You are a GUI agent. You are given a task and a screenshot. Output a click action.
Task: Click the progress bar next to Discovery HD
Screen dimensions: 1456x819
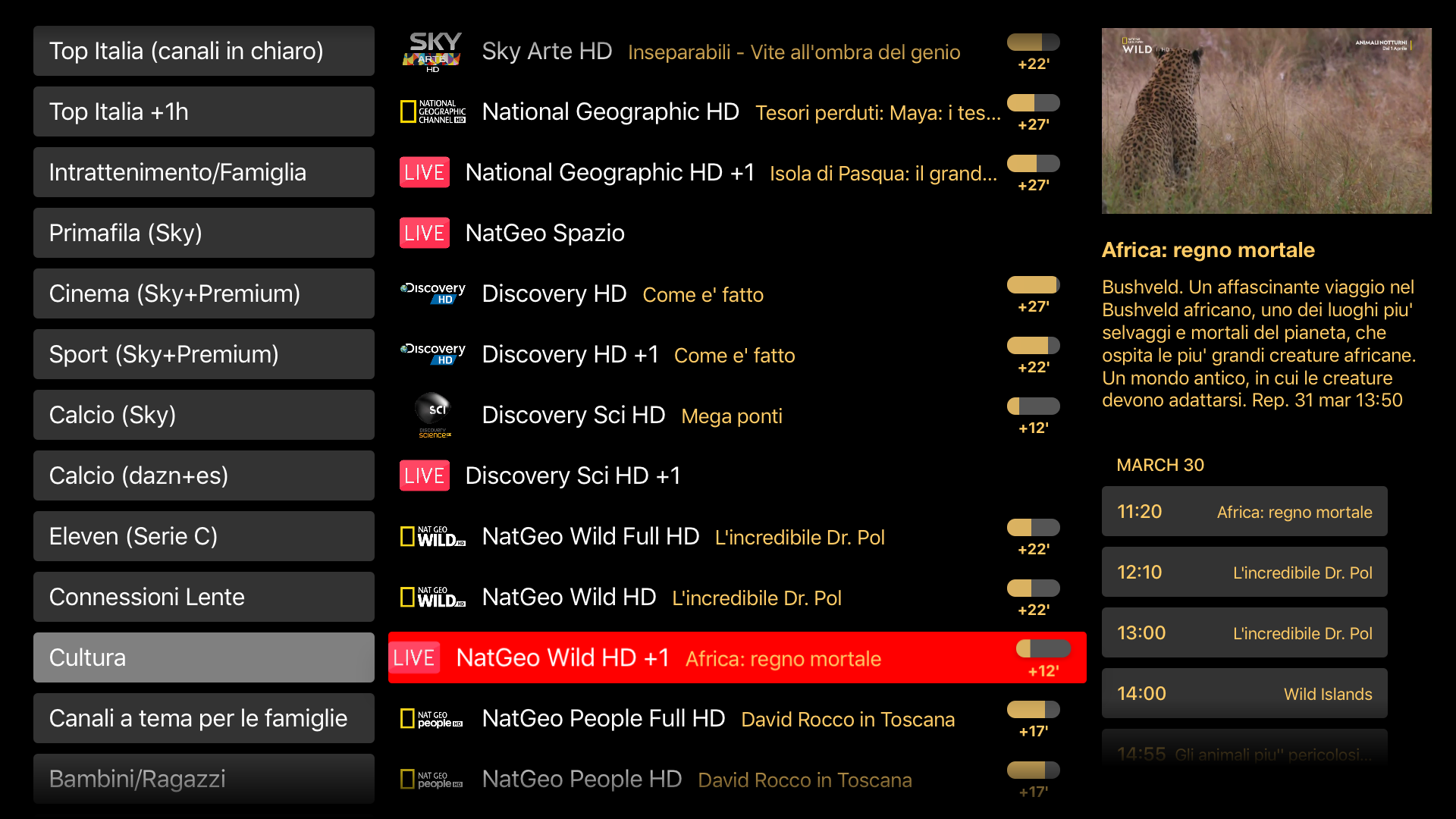coord(1033,284)
